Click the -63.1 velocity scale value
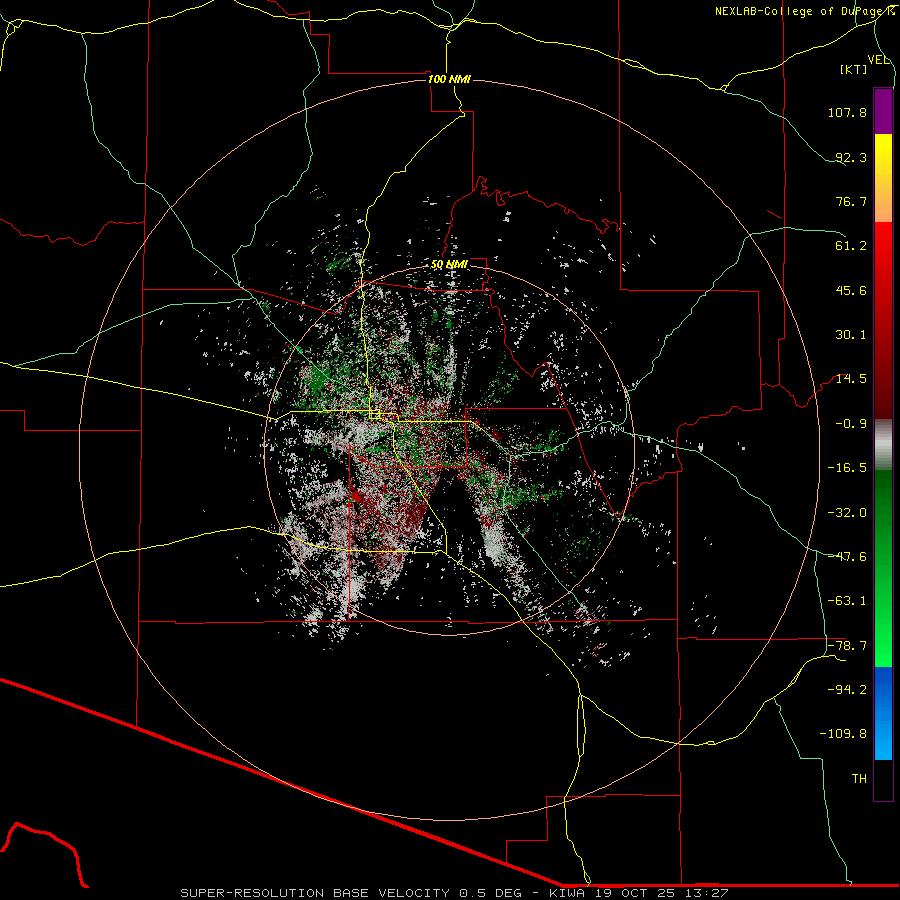900x900 pixels. tap(847, 601)
